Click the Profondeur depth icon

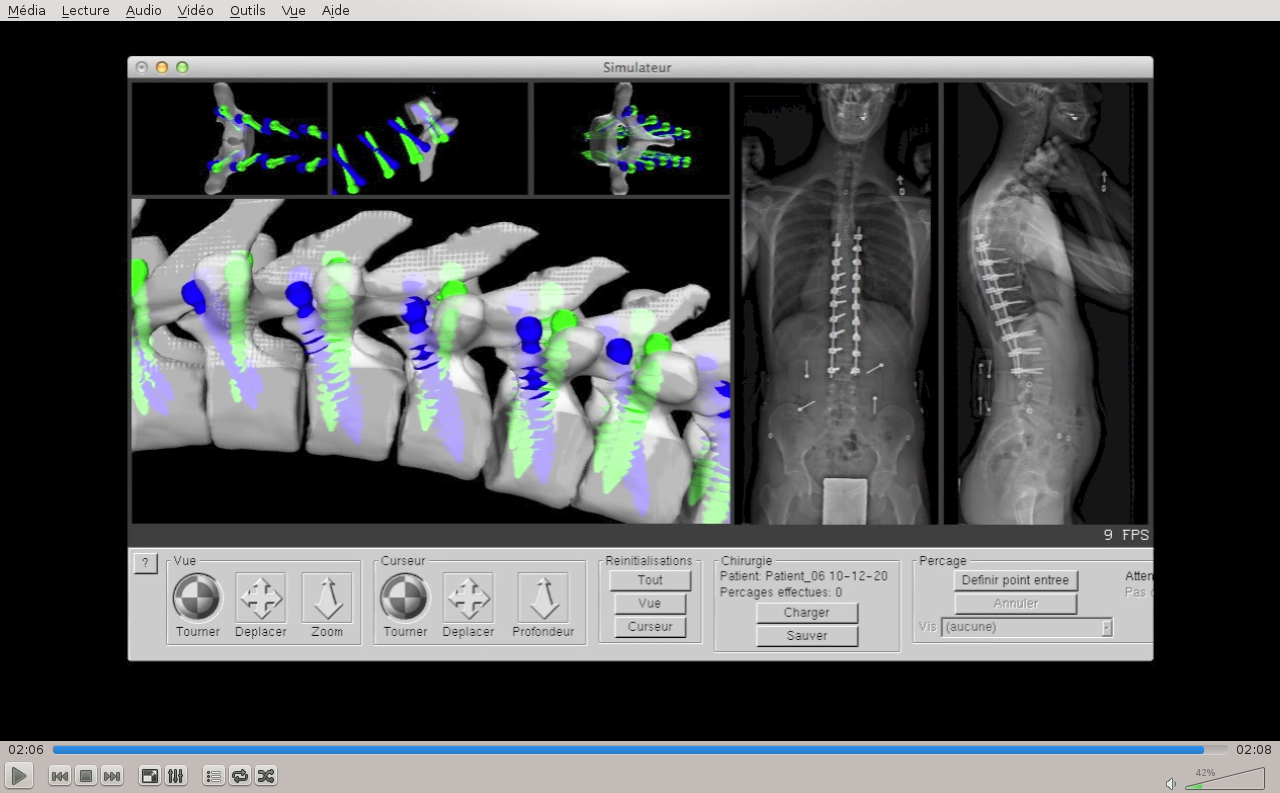pos(543,597)
